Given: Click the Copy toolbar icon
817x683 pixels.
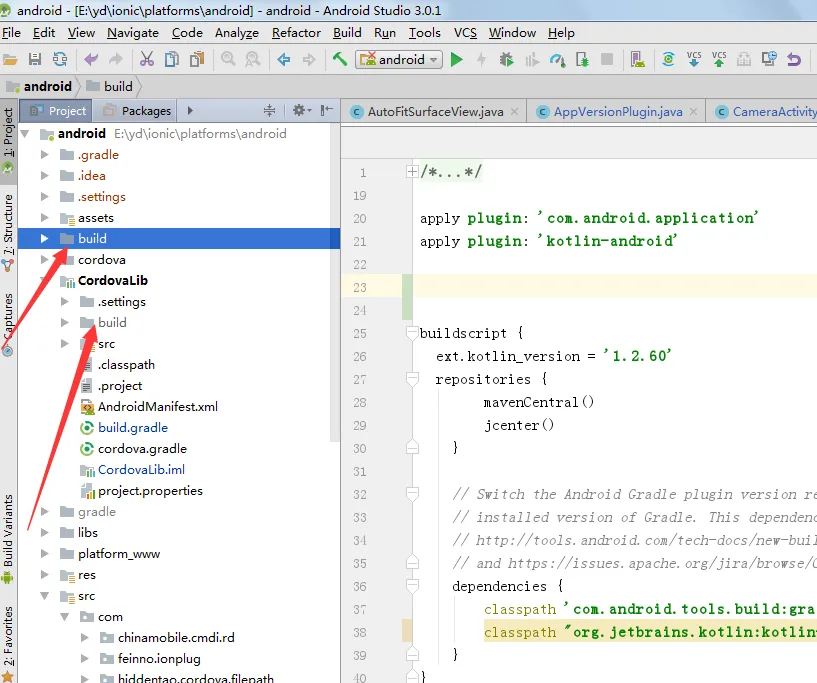Looking at the screenshot, I should point(172,59).
